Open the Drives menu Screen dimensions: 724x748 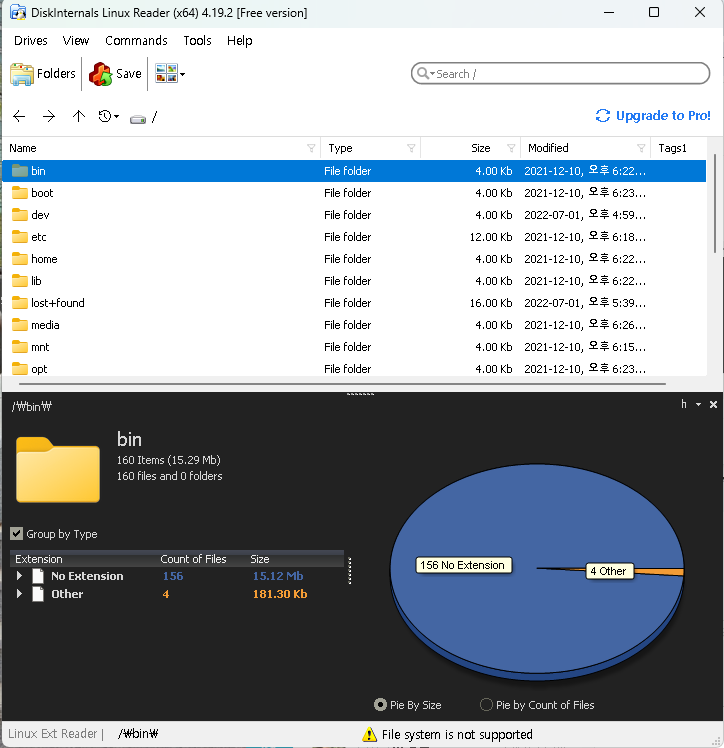(x=31, y=41)
